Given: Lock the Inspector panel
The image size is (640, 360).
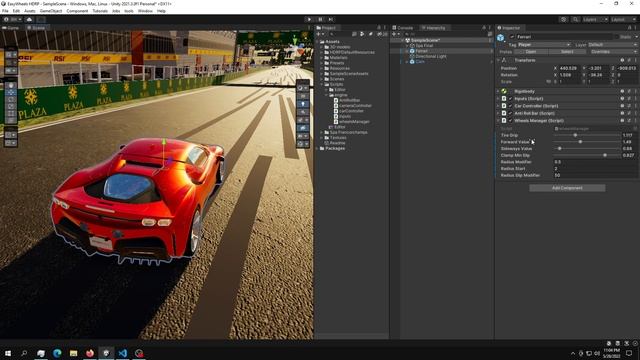Looking at the screenshot, I should (x=629, y=28).
